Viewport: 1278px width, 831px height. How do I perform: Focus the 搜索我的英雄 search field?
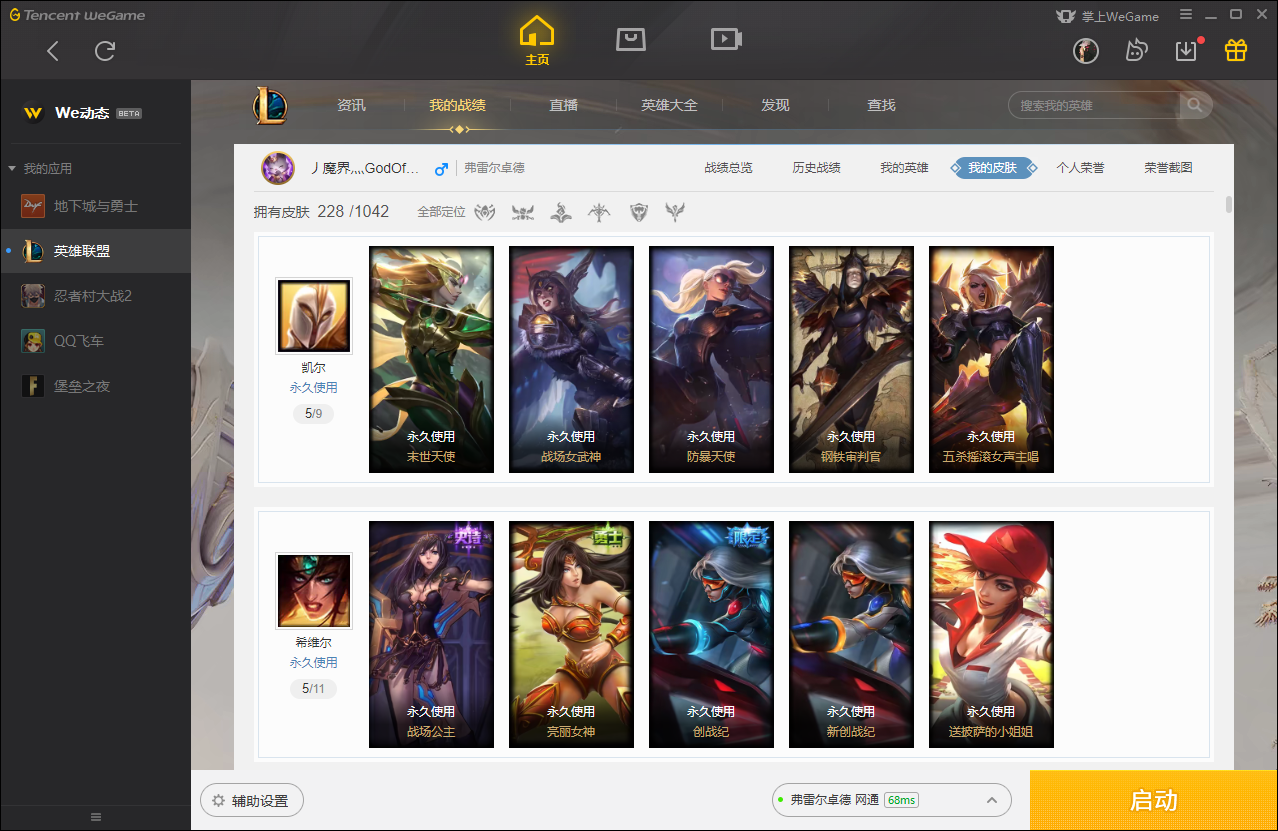1096,105
